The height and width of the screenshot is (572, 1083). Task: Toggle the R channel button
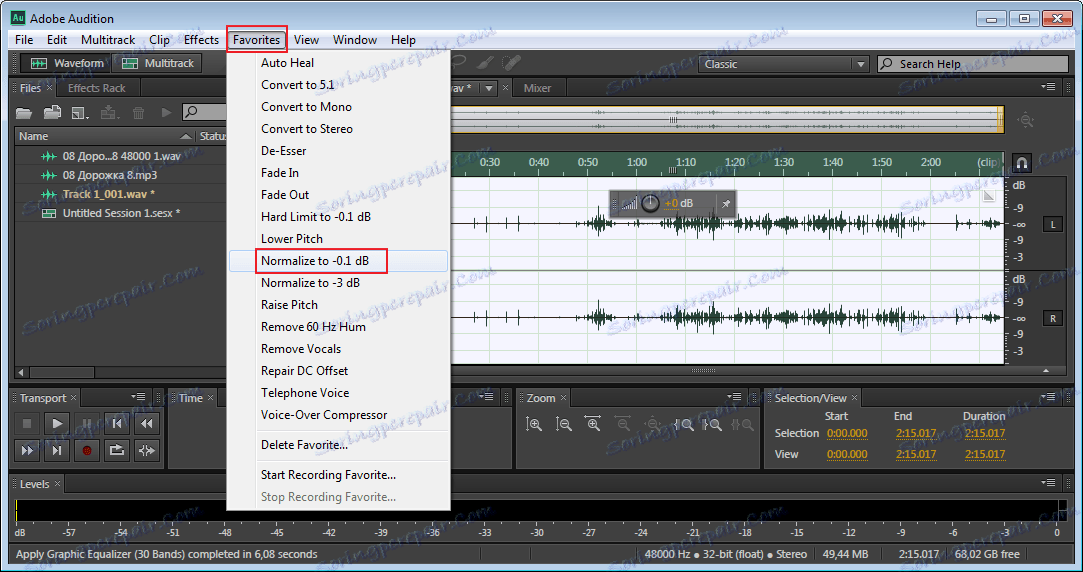pyautogui.click(x=1053, y=318)
